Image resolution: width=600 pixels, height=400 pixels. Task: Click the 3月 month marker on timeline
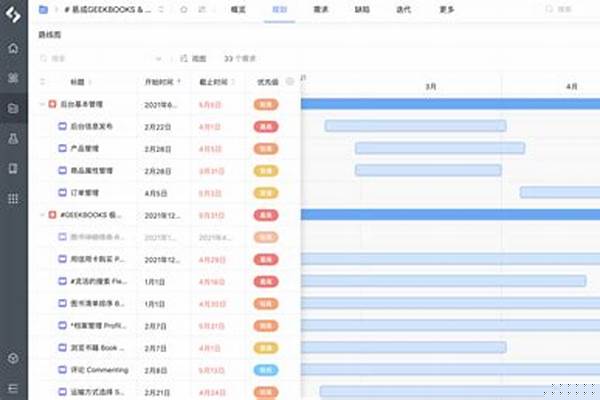click(431, 87)
